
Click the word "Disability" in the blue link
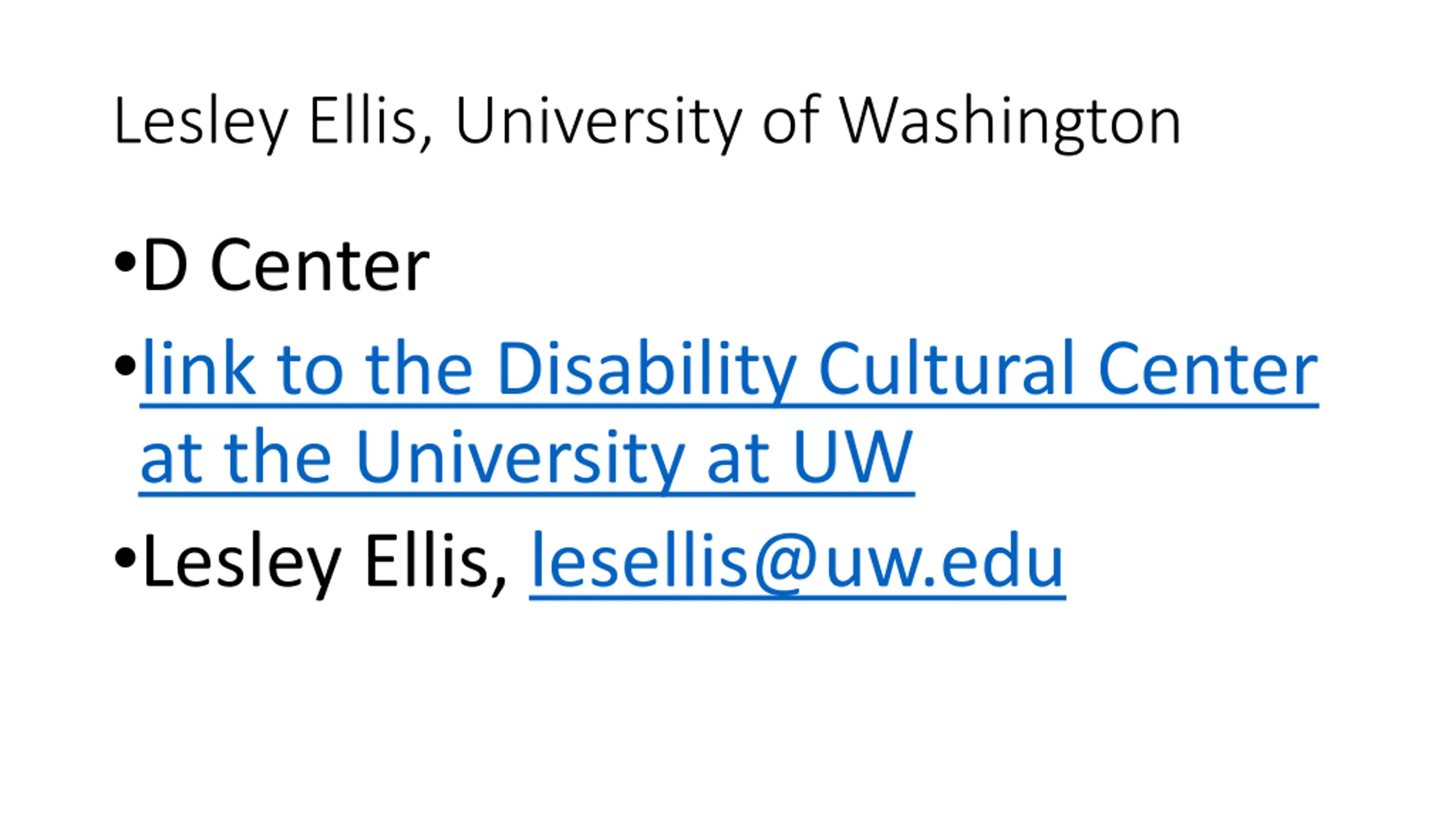[647, 370]
